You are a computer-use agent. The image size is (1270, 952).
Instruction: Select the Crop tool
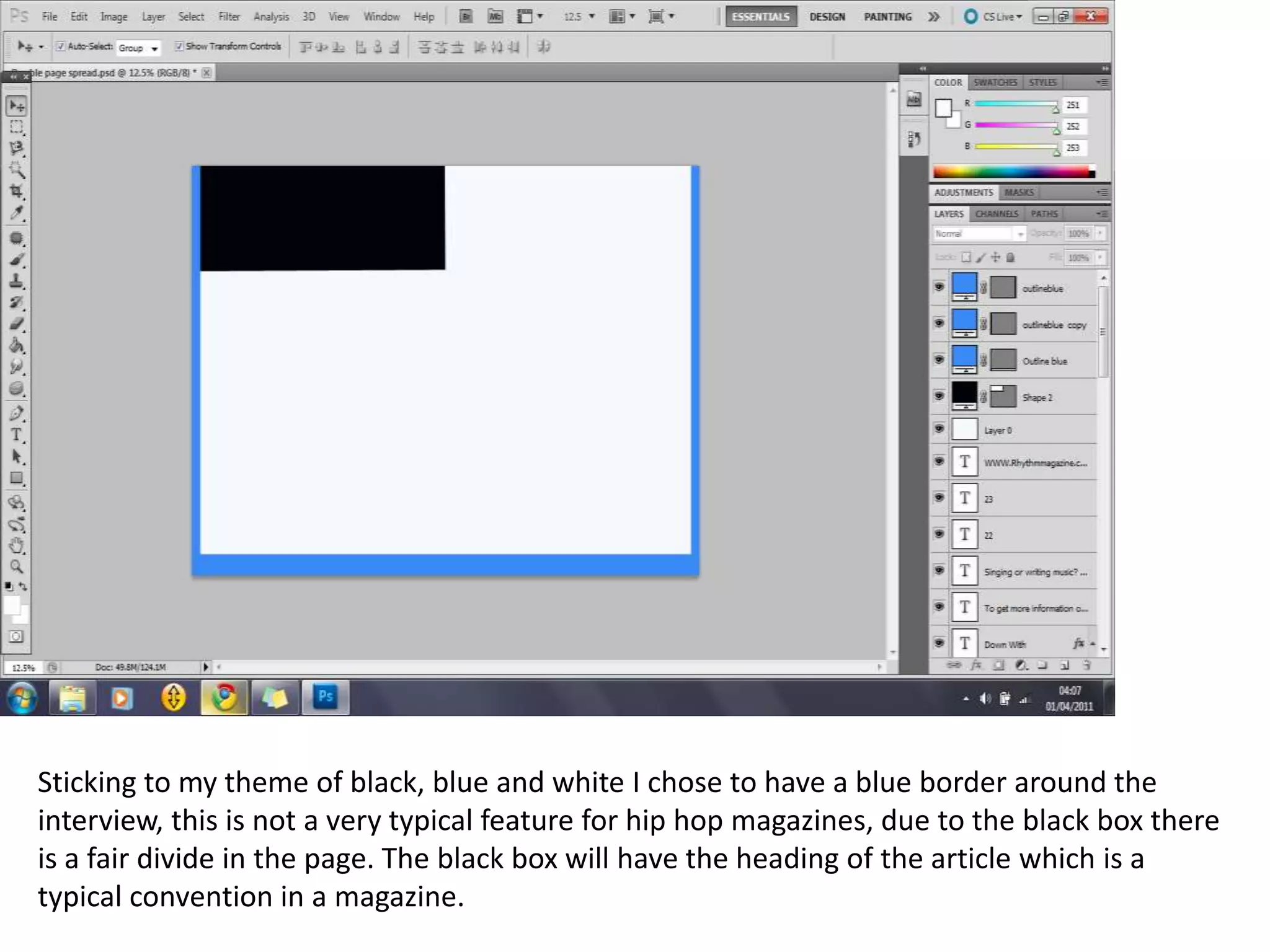pos(17,192)
